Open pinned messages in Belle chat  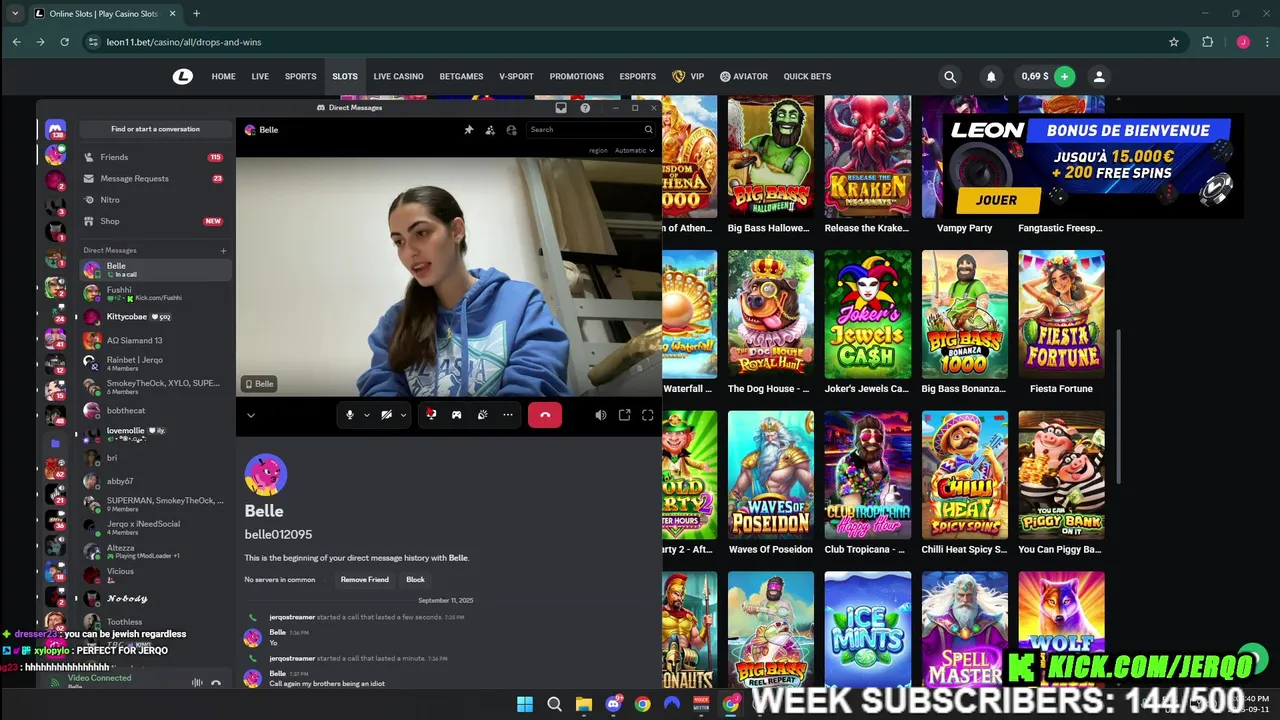pos(469,130)
